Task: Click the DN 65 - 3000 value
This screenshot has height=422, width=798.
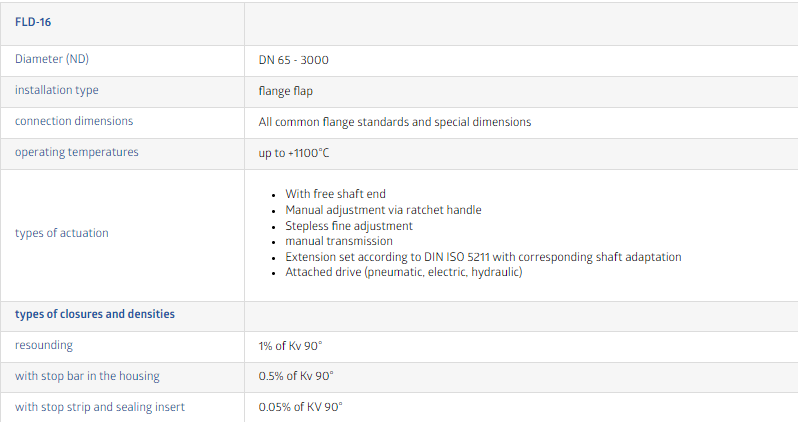Action: click(x=293, y=60)
